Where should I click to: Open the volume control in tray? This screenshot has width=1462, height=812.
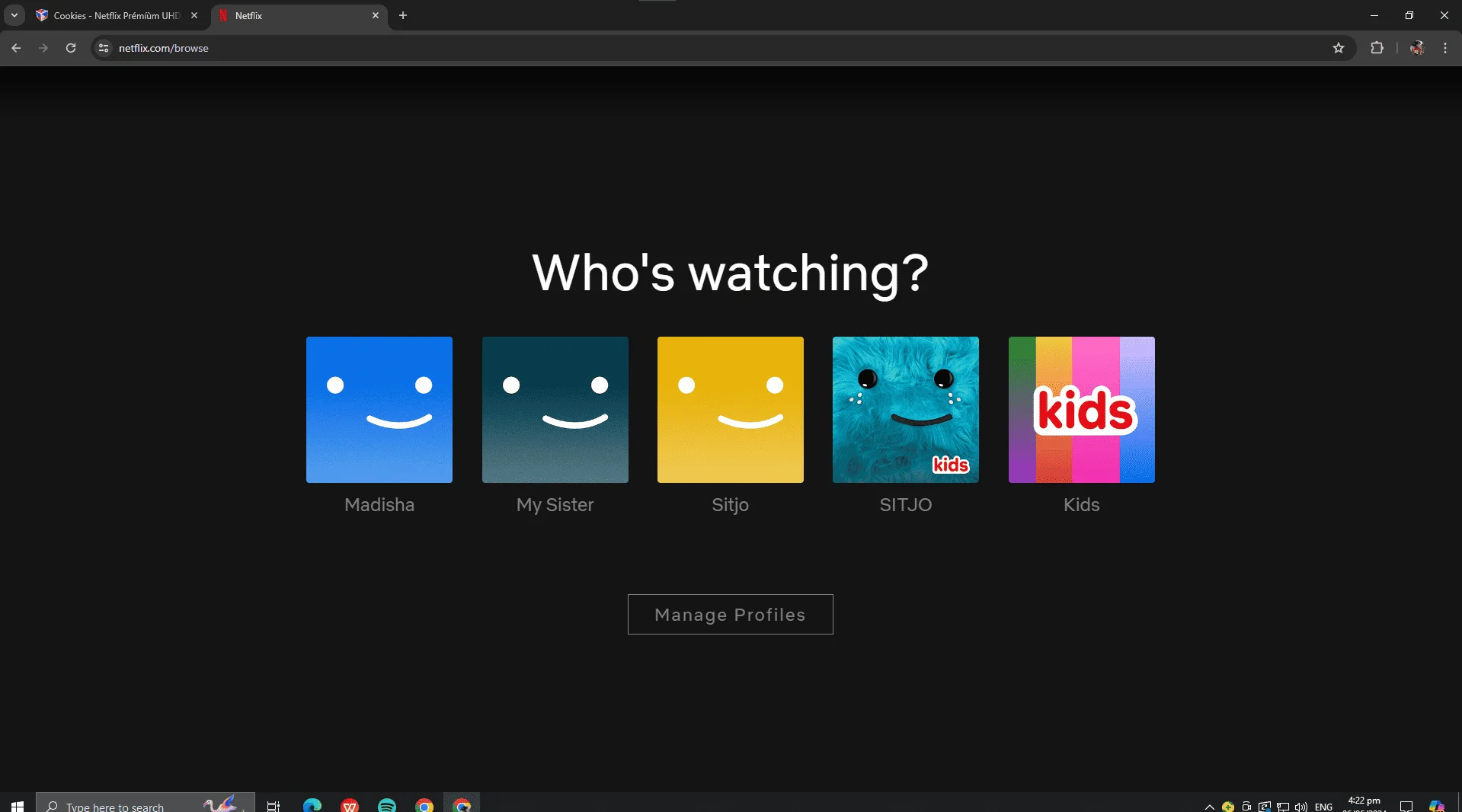coord(1301,807)
